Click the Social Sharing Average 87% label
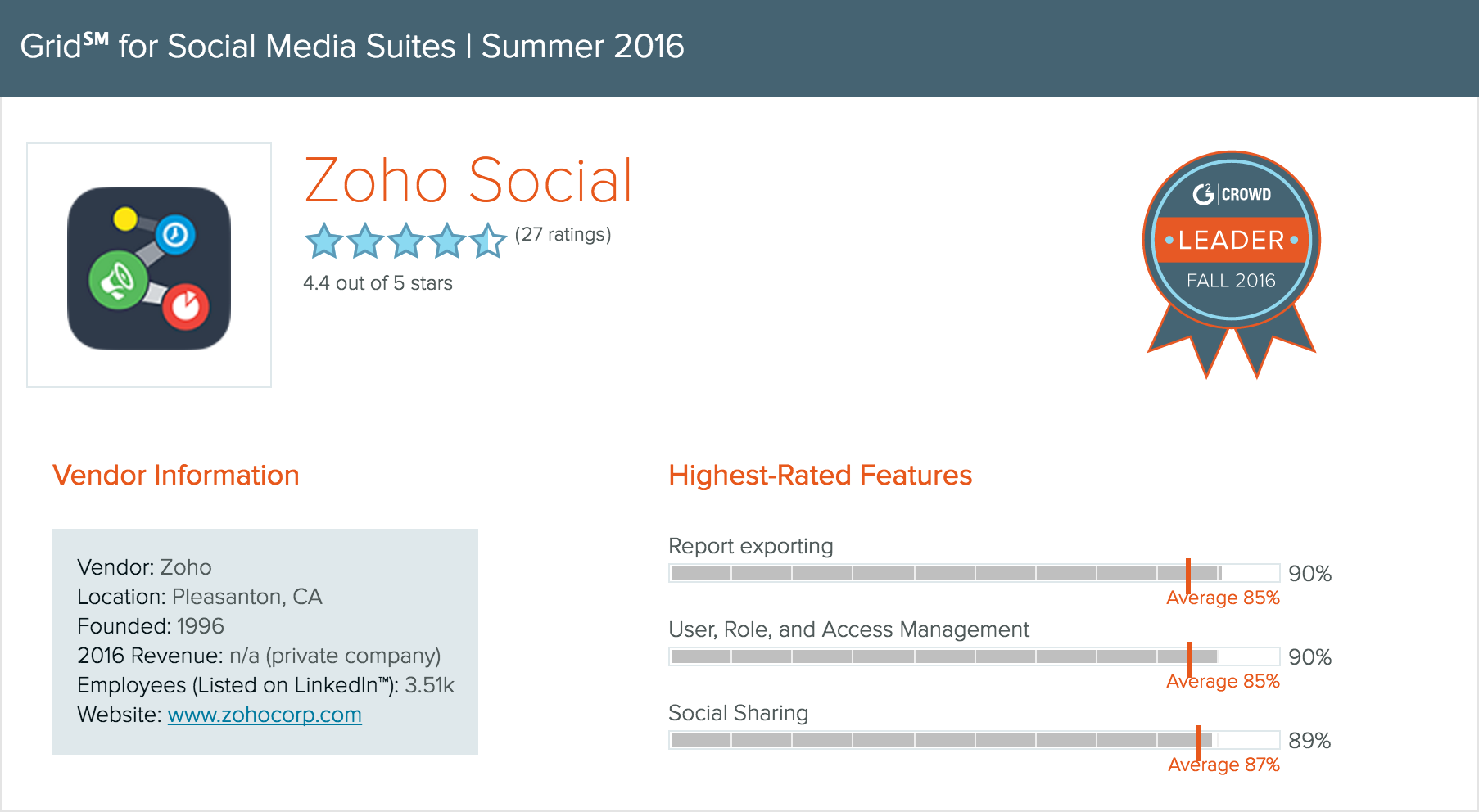 point(1223,765)
